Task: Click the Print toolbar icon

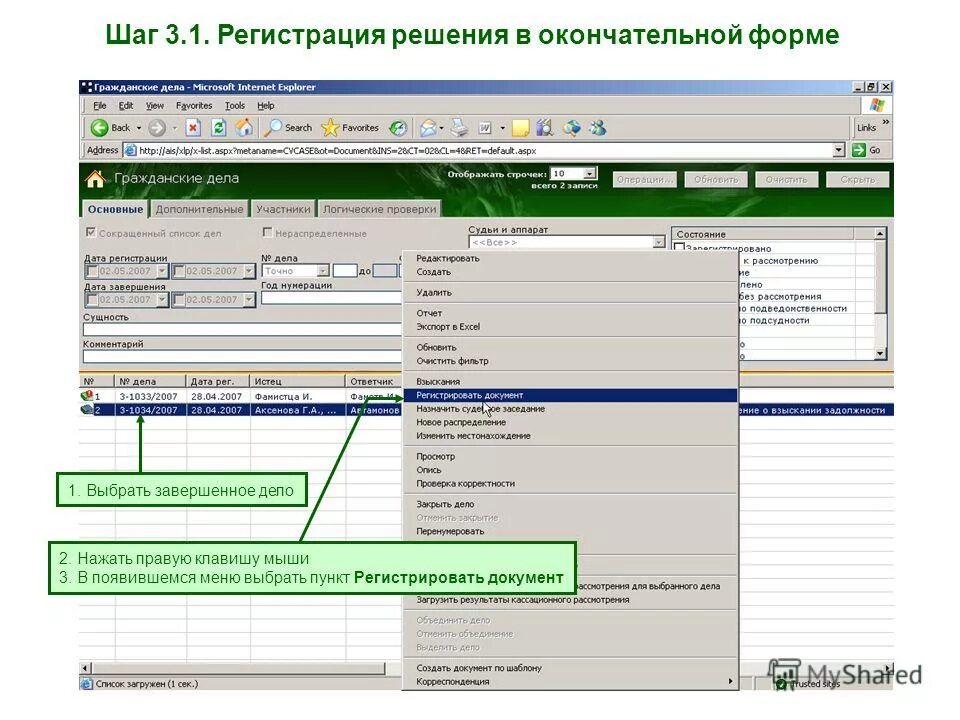Action: [459, 128]
